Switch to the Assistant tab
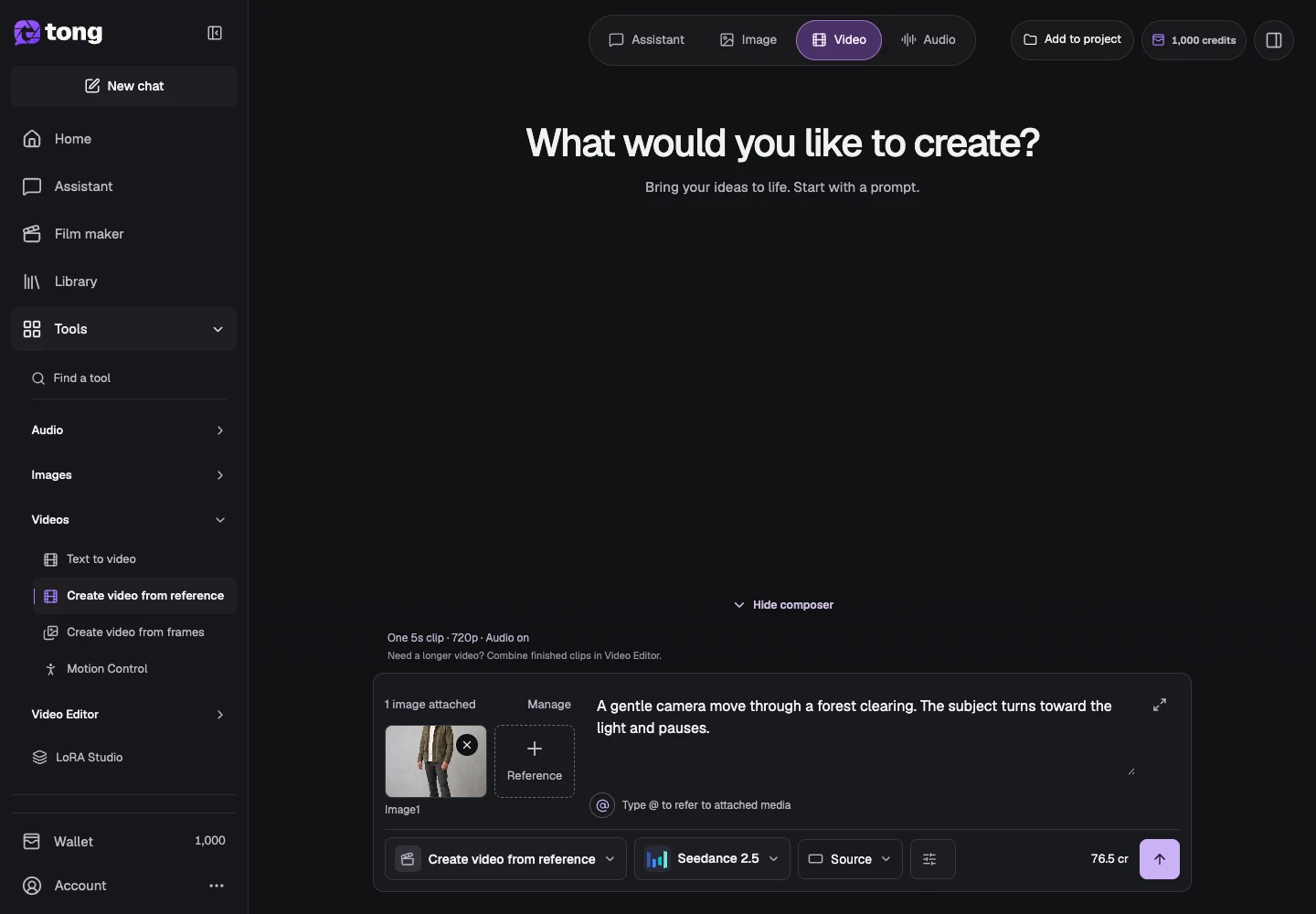Viewport: 1316px width, 914px height. click(x=646, y=40)
